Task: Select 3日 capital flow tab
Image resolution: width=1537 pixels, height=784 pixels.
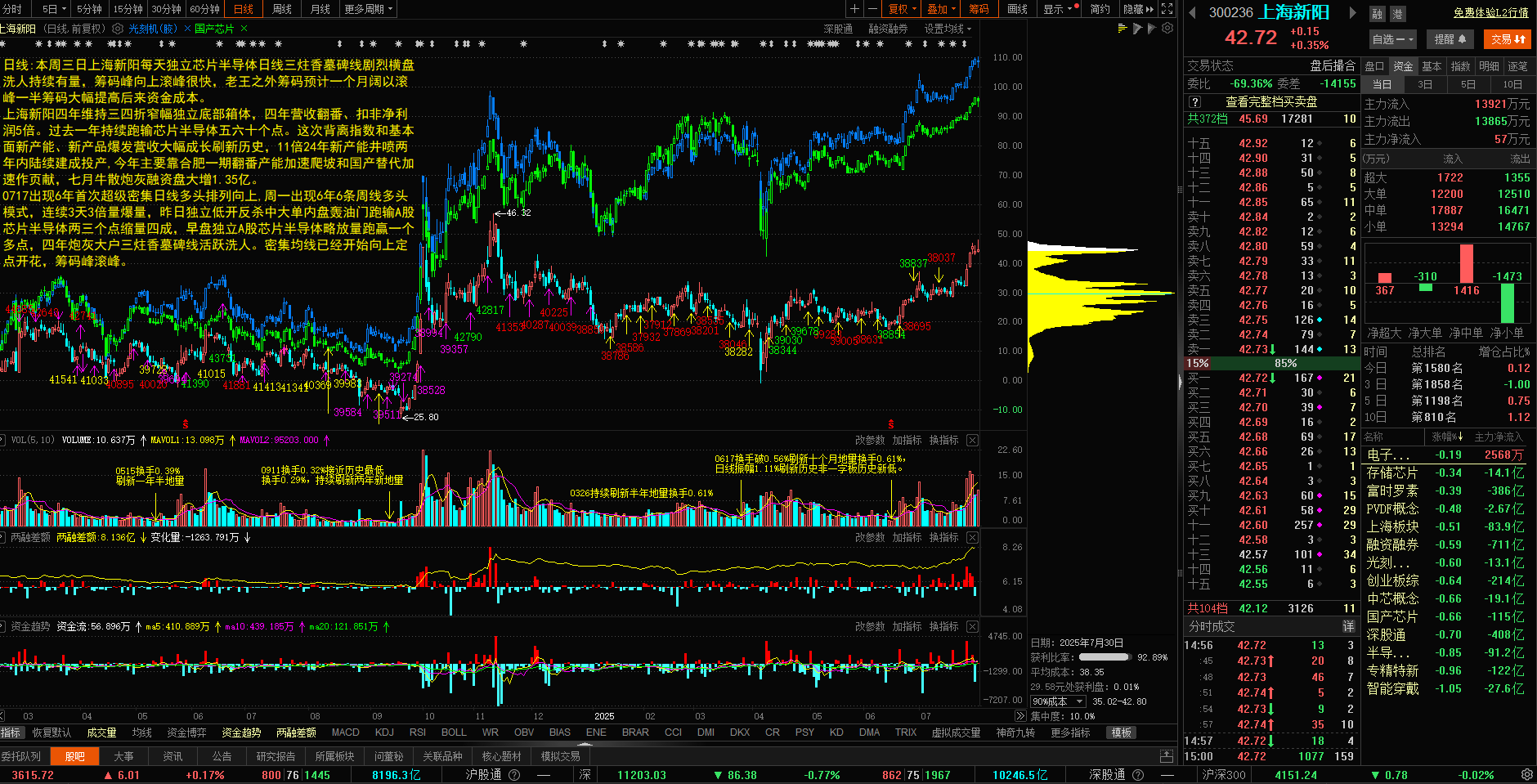Action: [1425, 84]
